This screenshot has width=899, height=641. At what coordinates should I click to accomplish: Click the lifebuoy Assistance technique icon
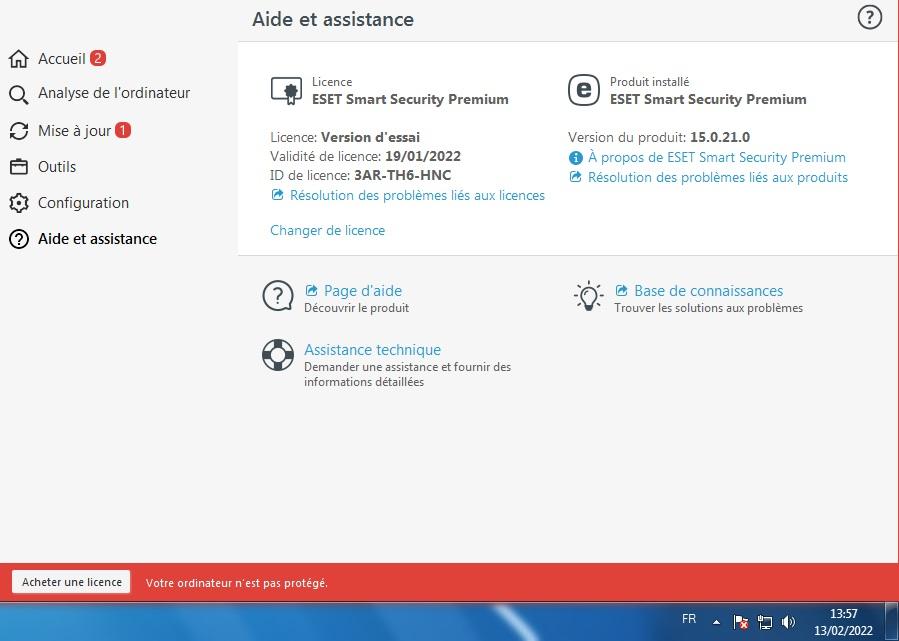(278, 355)
